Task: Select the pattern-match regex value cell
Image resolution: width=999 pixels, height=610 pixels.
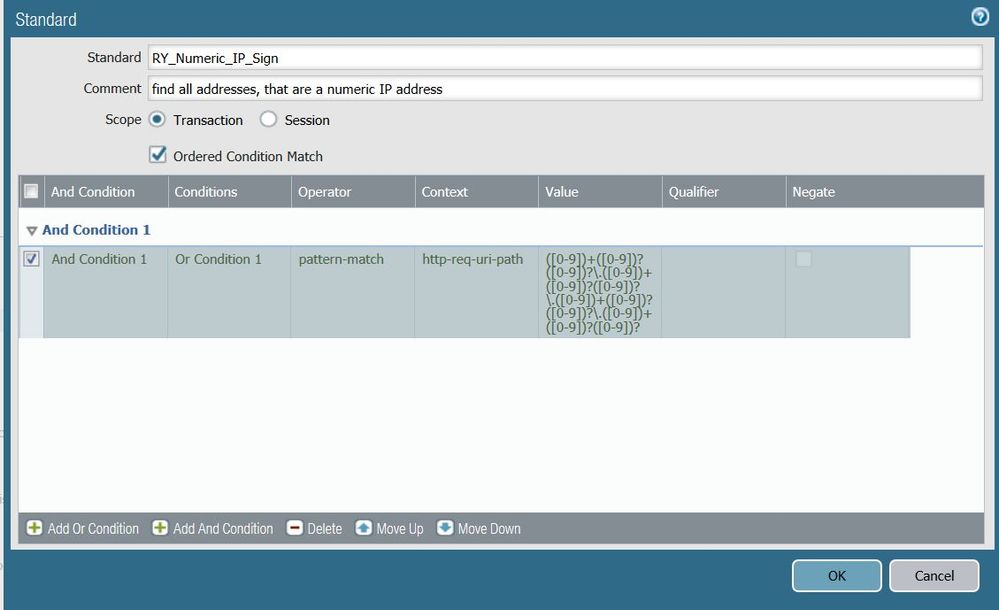Action: tap(599, 293)
